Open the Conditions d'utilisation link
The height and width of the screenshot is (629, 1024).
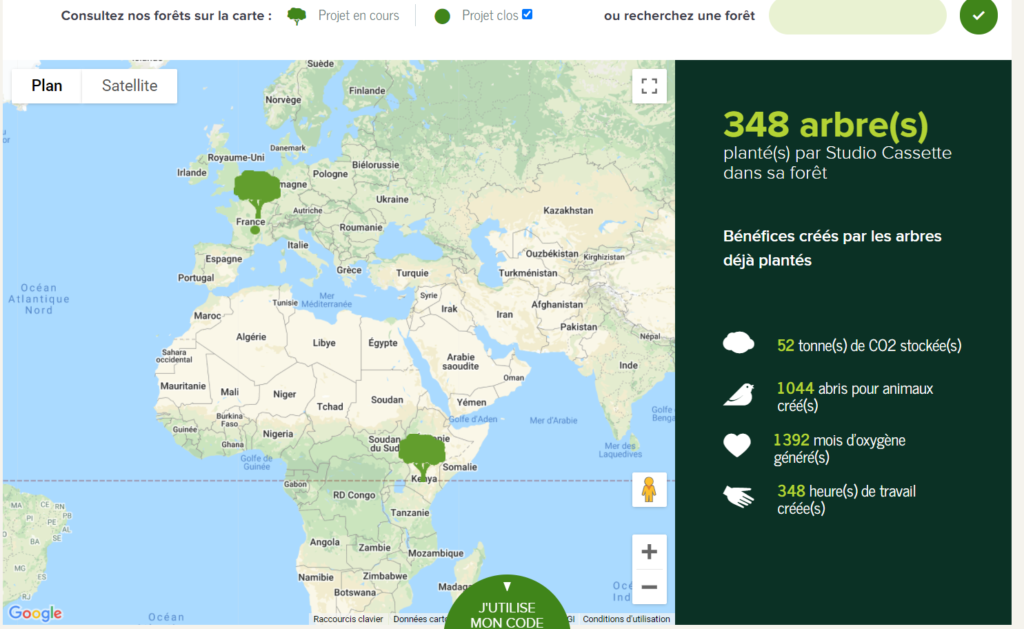pyautogui.click(x=626, y=619)
